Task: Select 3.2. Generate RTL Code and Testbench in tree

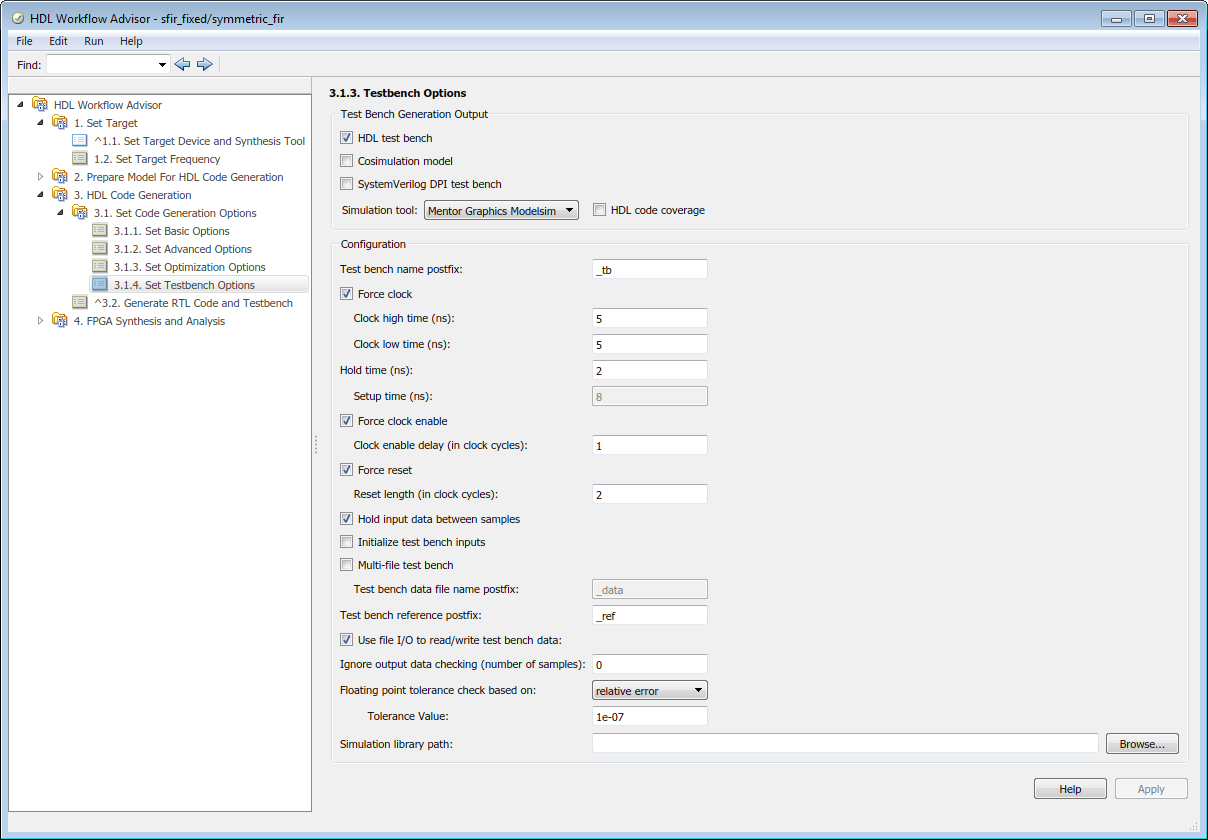Action: click(x=193, y=303)
